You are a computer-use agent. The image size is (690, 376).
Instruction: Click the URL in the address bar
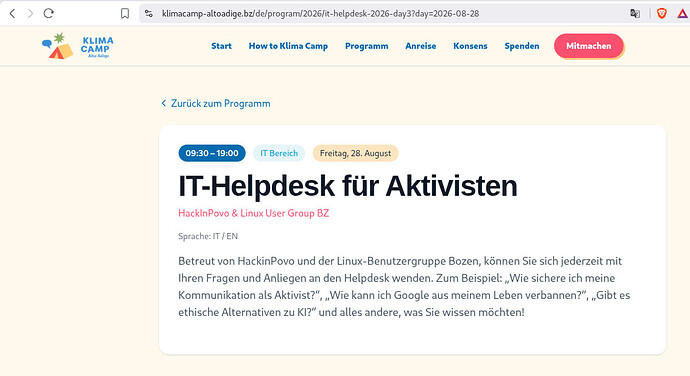pos(320,14)
